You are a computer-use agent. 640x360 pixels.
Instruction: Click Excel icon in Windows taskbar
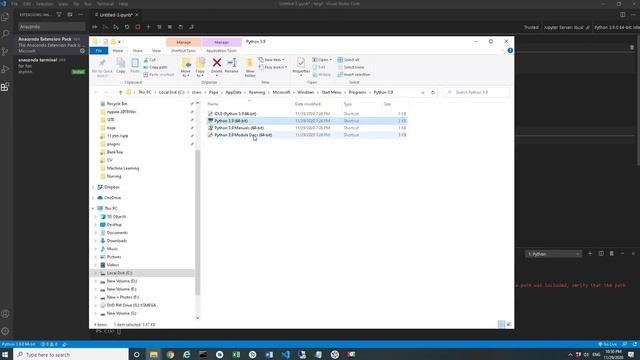pyautogui.click(x=236, y=354)
